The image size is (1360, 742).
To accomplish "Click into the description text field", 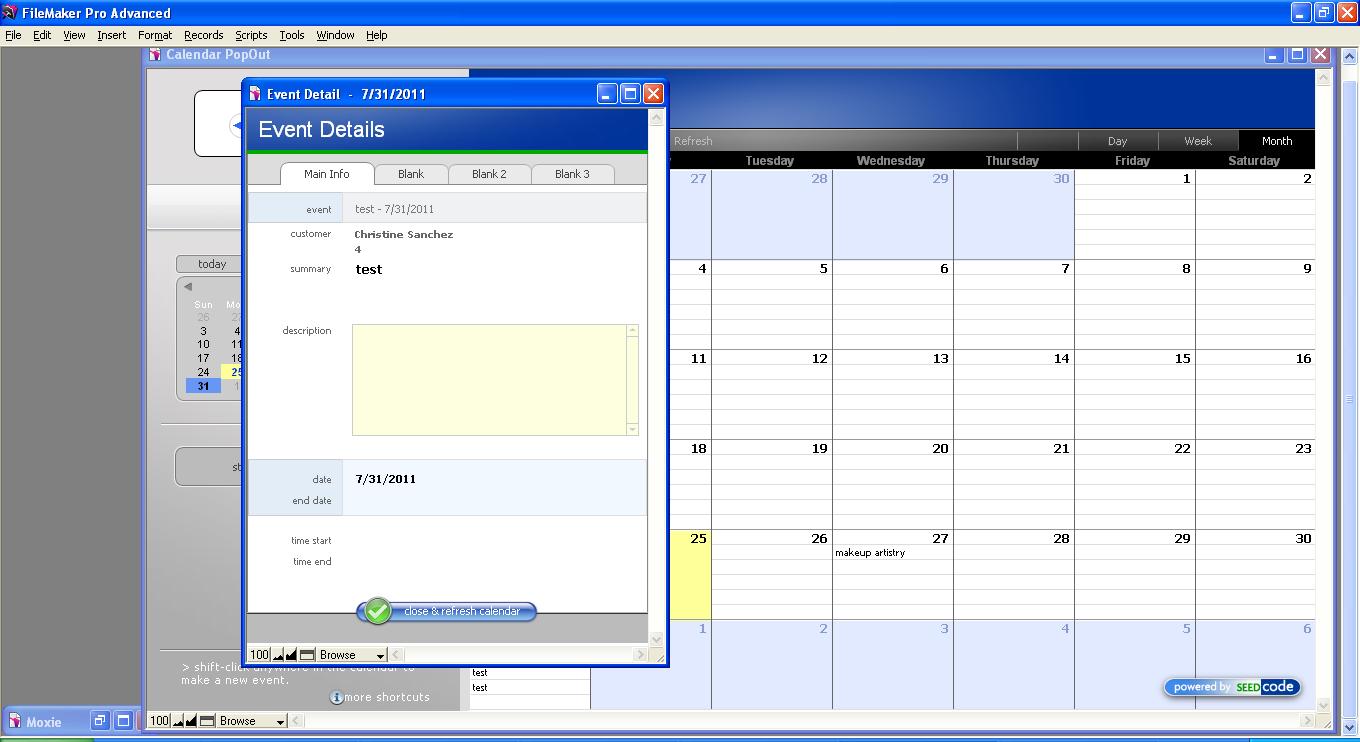I will point(490,380).
